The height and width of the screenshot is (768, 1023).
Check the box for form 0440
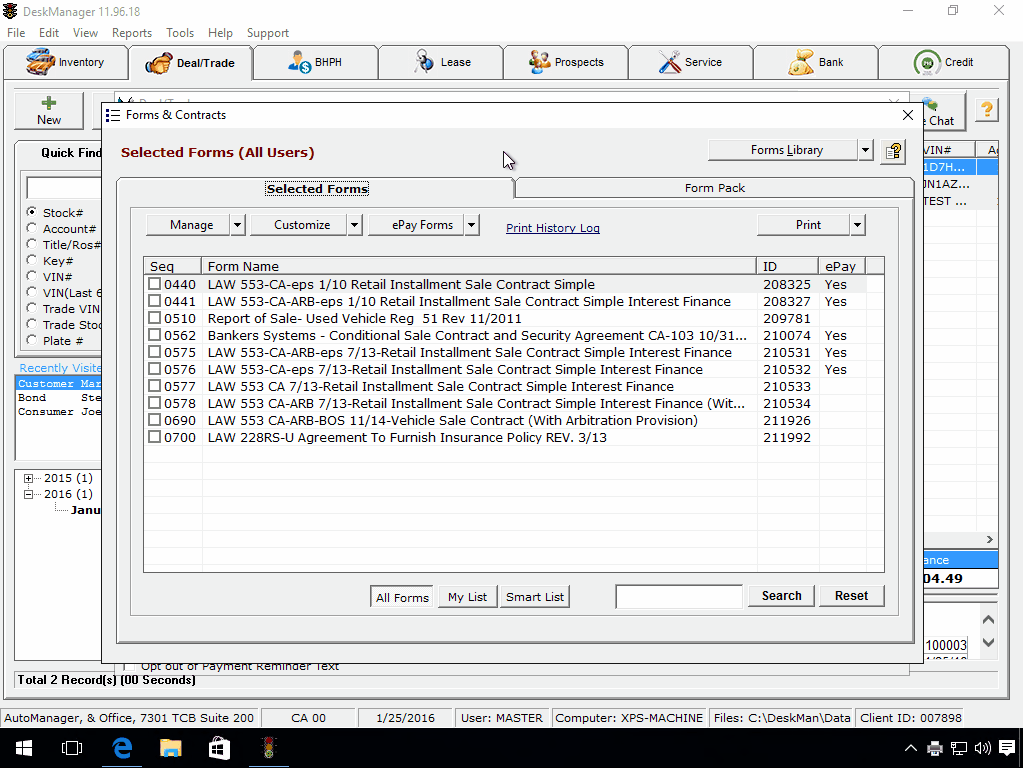coord(153,284)
